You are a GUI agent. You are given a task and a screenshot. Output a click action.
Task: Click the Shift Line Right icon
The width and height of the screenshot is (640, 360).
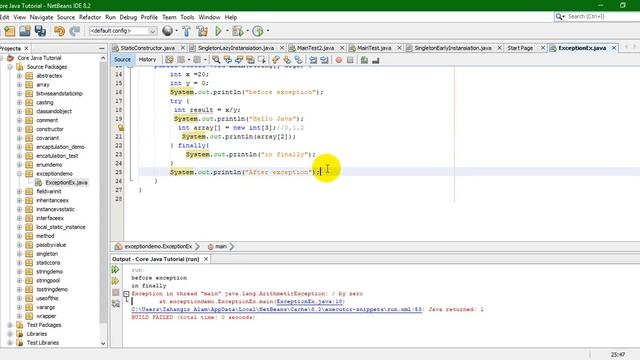coord(324,60)
